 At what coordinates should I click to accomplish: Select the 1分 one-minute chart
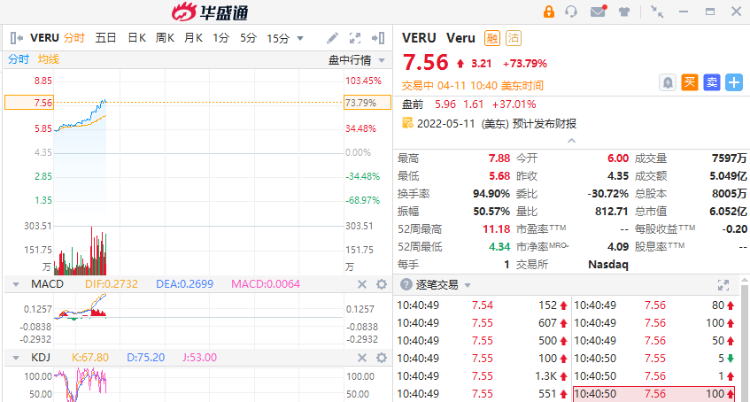coord(221,38)
